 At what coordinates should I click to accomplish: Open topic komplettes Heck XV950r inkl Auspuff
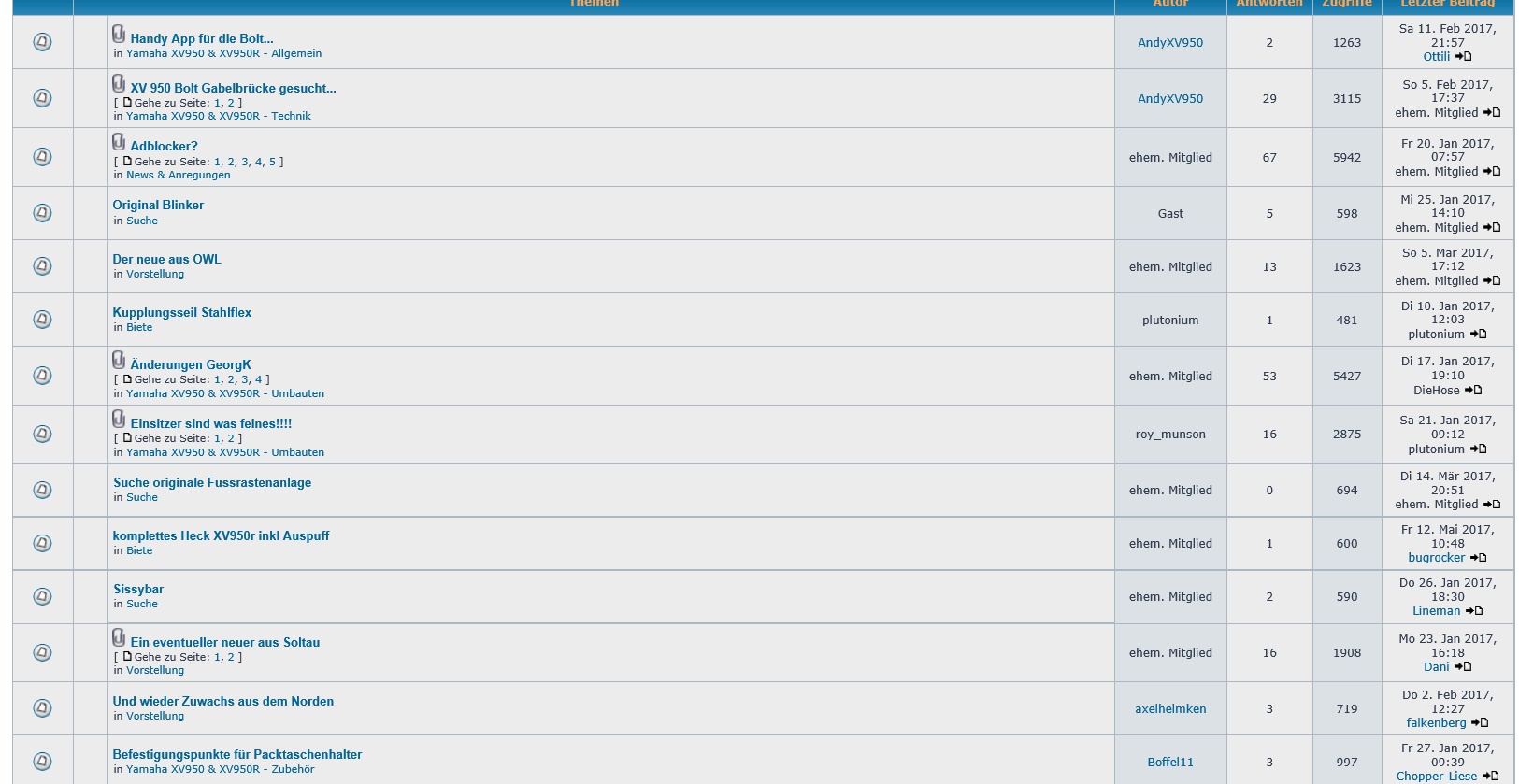[221, 535]
